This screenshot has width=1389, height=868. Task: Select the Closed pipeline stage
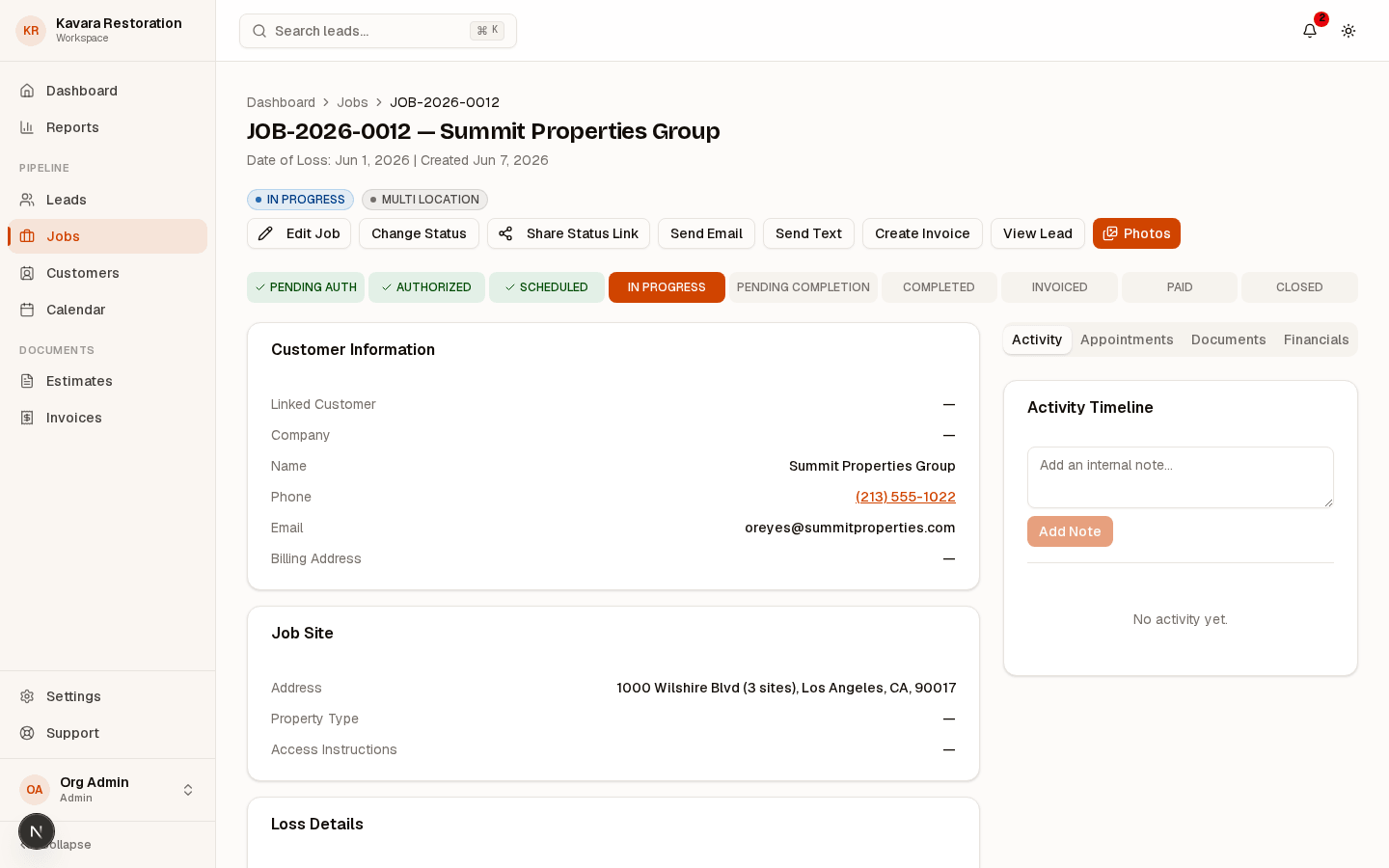(1299, 287)
